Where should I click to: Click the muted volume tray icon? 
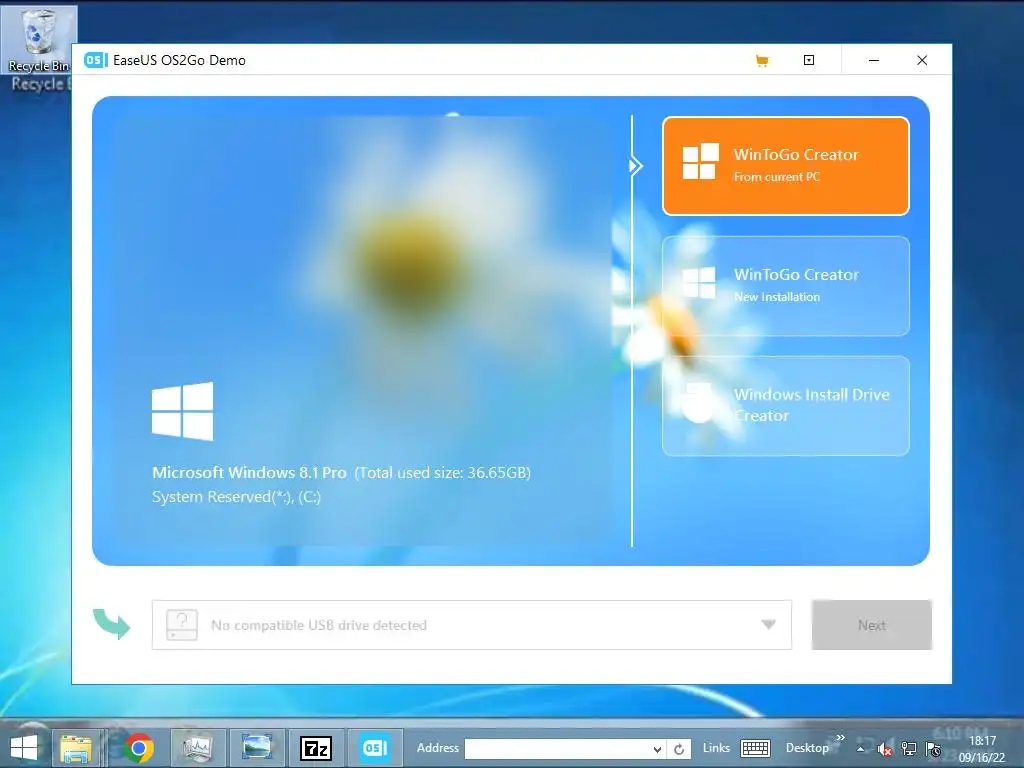885,749
